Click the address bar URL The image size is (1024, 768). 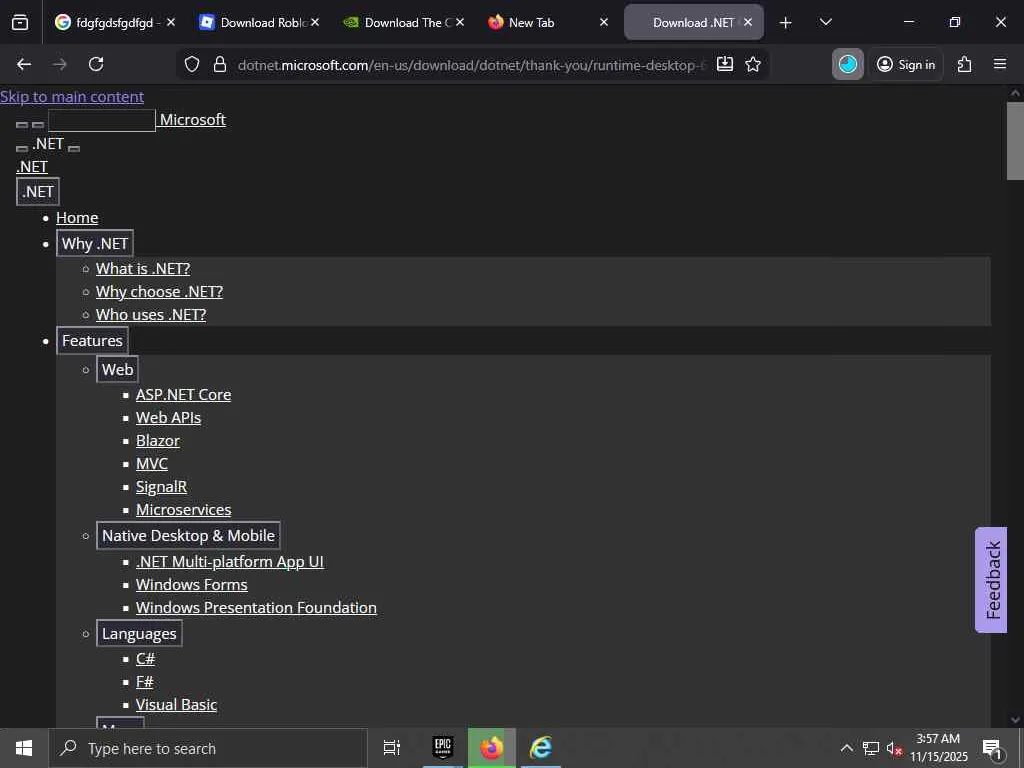click(471, 65)
